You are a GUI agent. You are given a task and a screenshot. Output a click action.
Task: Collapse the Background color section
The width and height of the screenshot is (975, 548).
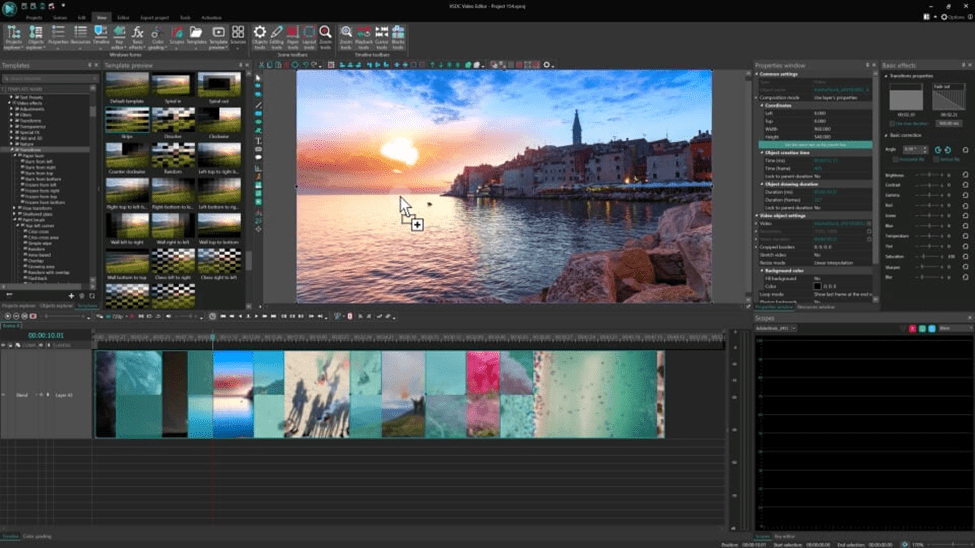[x=762, y=271]
